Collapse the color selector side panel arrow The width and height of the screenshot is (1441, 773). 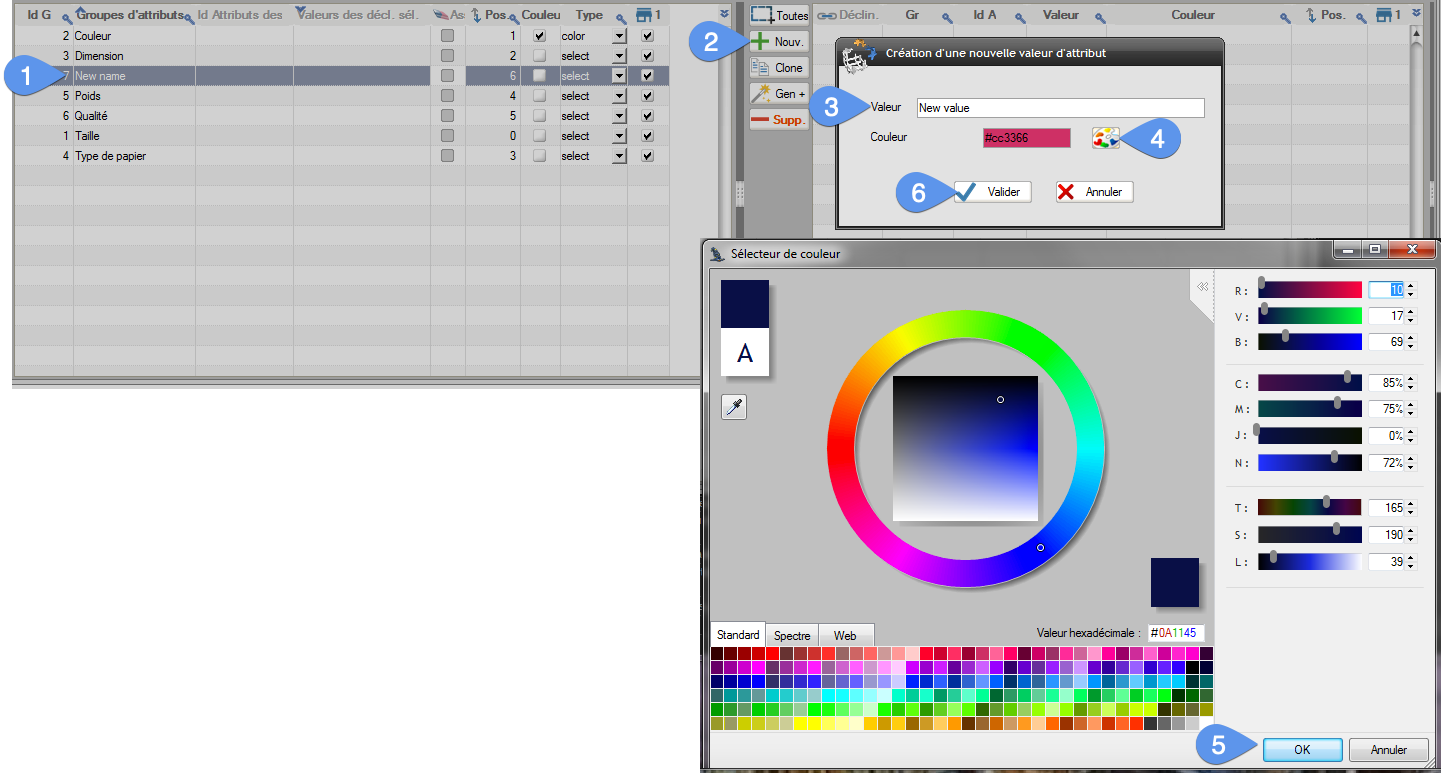pos(1200,287)
